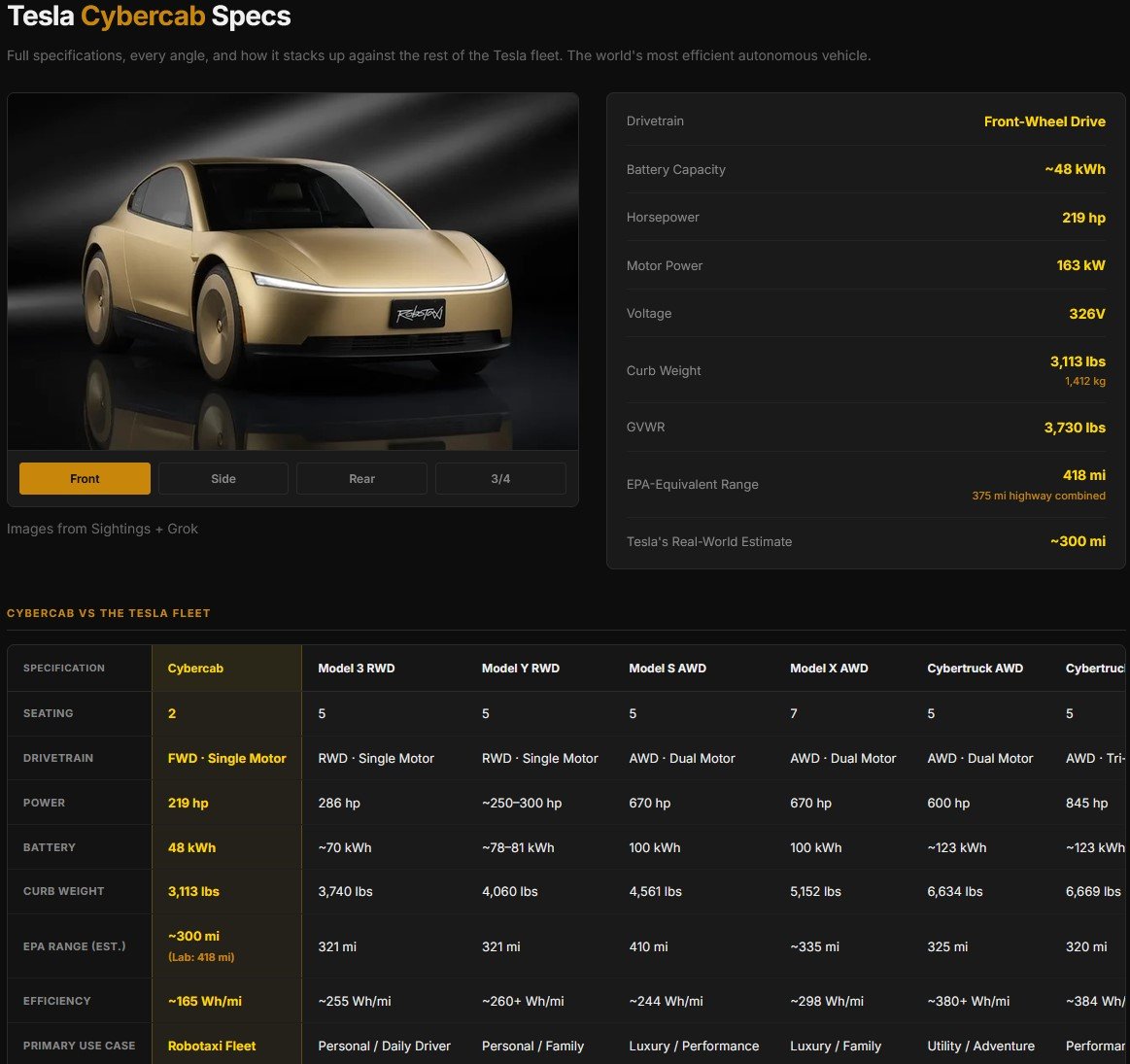Image resolution: width=1130 pixels, height=1064 pixels.
Task: Click the '~70 kWh' Model 3 battery cell
Action: pos(345,847)
